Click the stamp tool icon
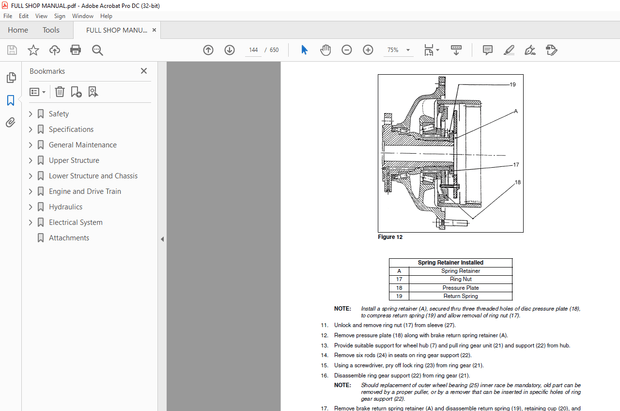This screenshot has height=411, width=620. pyautogui.click(x=551, y=50)
